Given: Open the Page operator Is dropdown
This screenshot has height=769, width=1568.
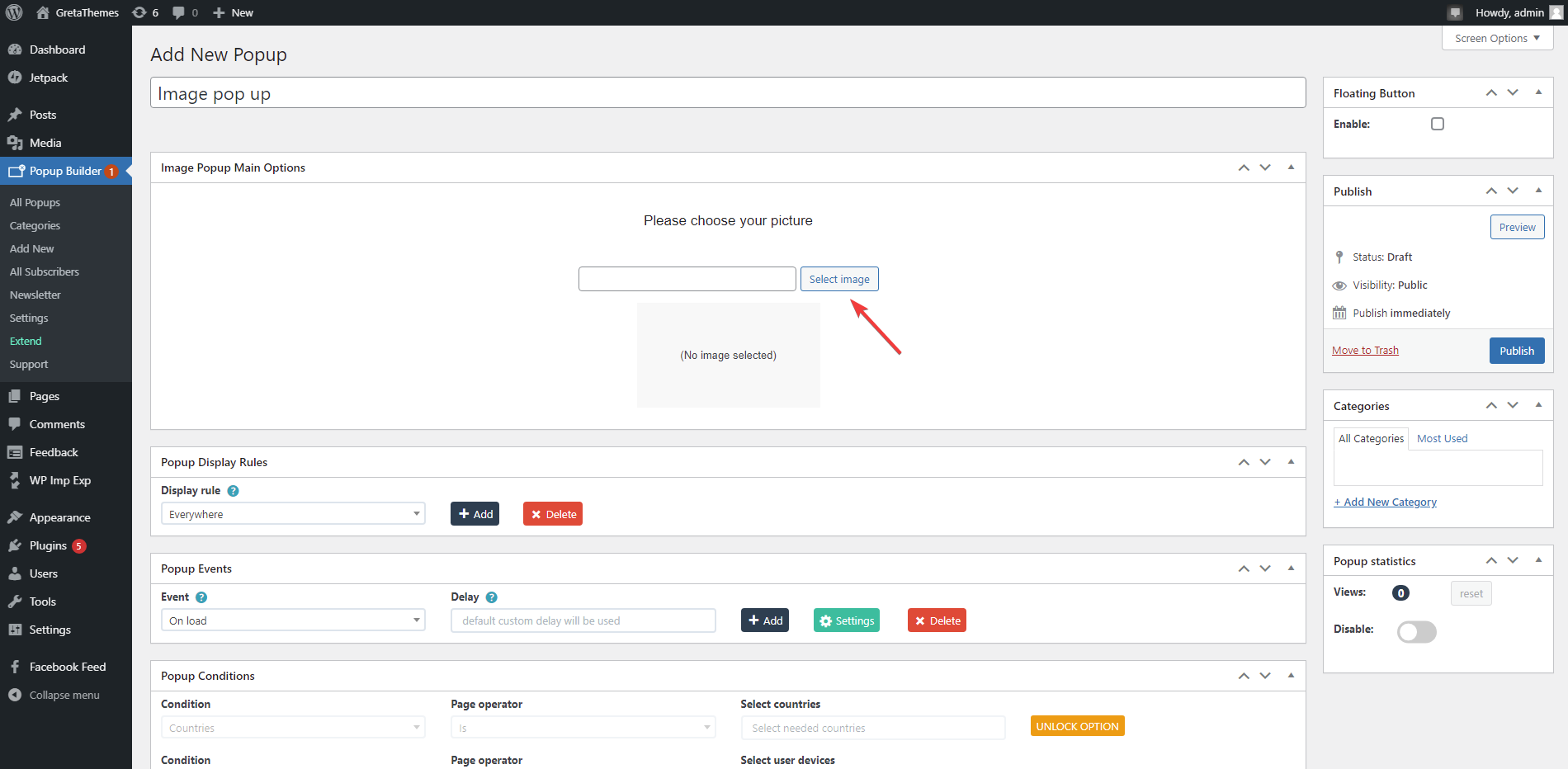Looking at the screenshot, I should point(583,728).
